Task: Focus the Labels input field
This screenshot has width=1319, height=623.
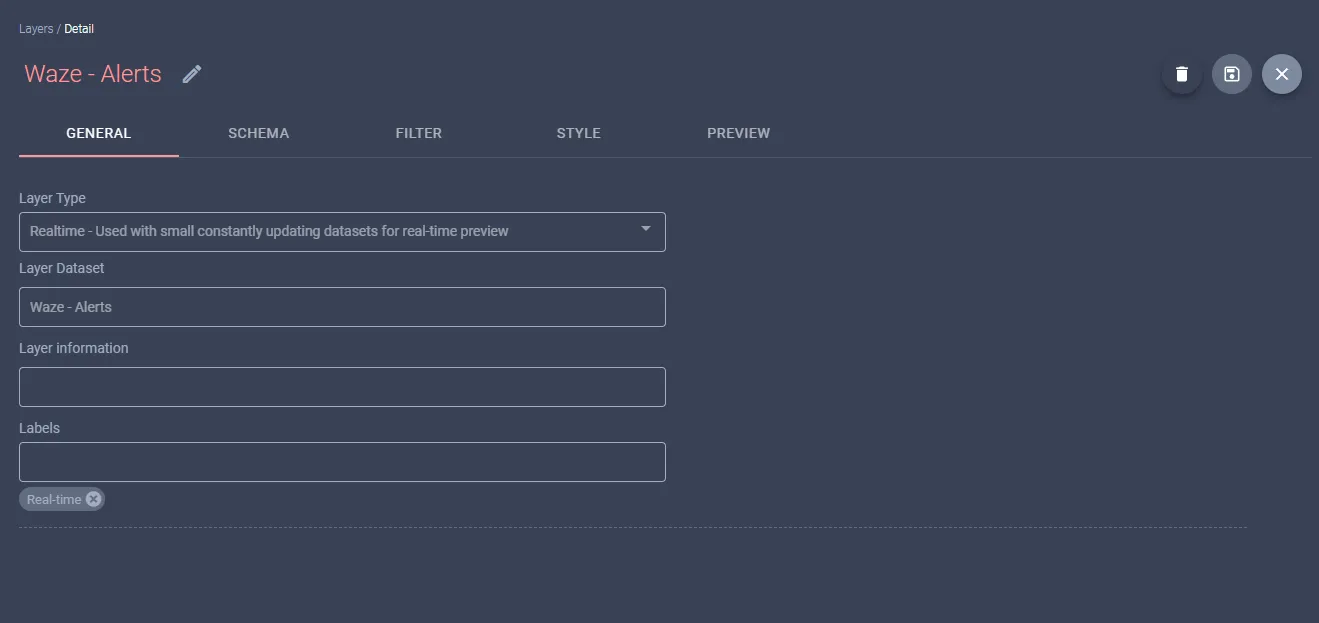Action: (x=342, y=462)
